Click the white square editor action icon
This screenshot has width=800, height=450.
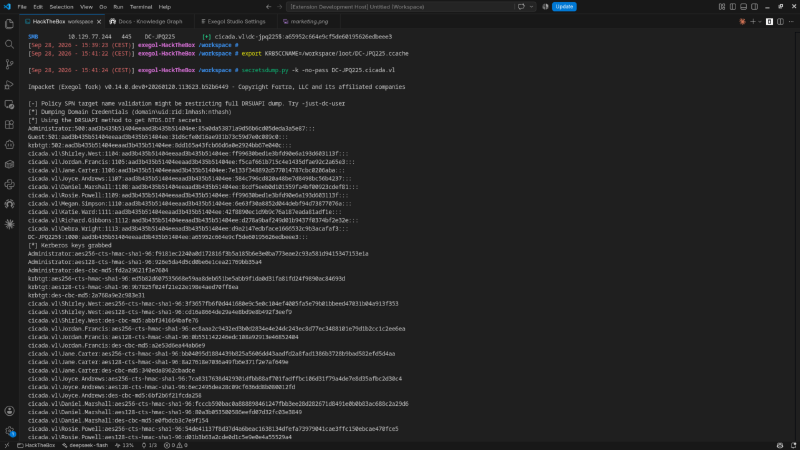click(x=769, y=21)
